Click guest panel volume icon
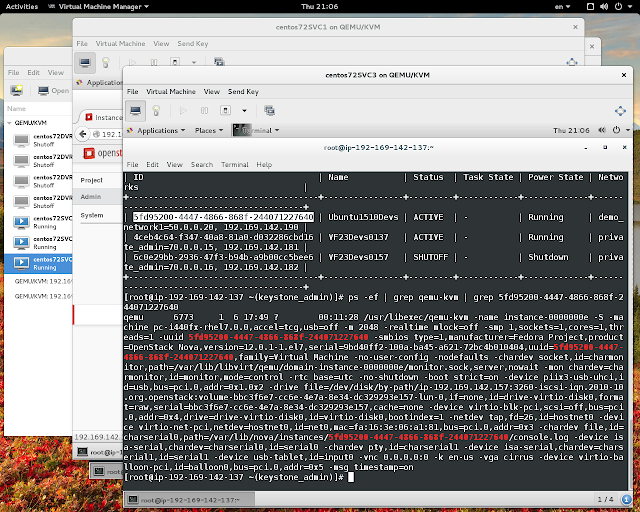The height and width of the screenshot is (512, 640). (602, 130)
